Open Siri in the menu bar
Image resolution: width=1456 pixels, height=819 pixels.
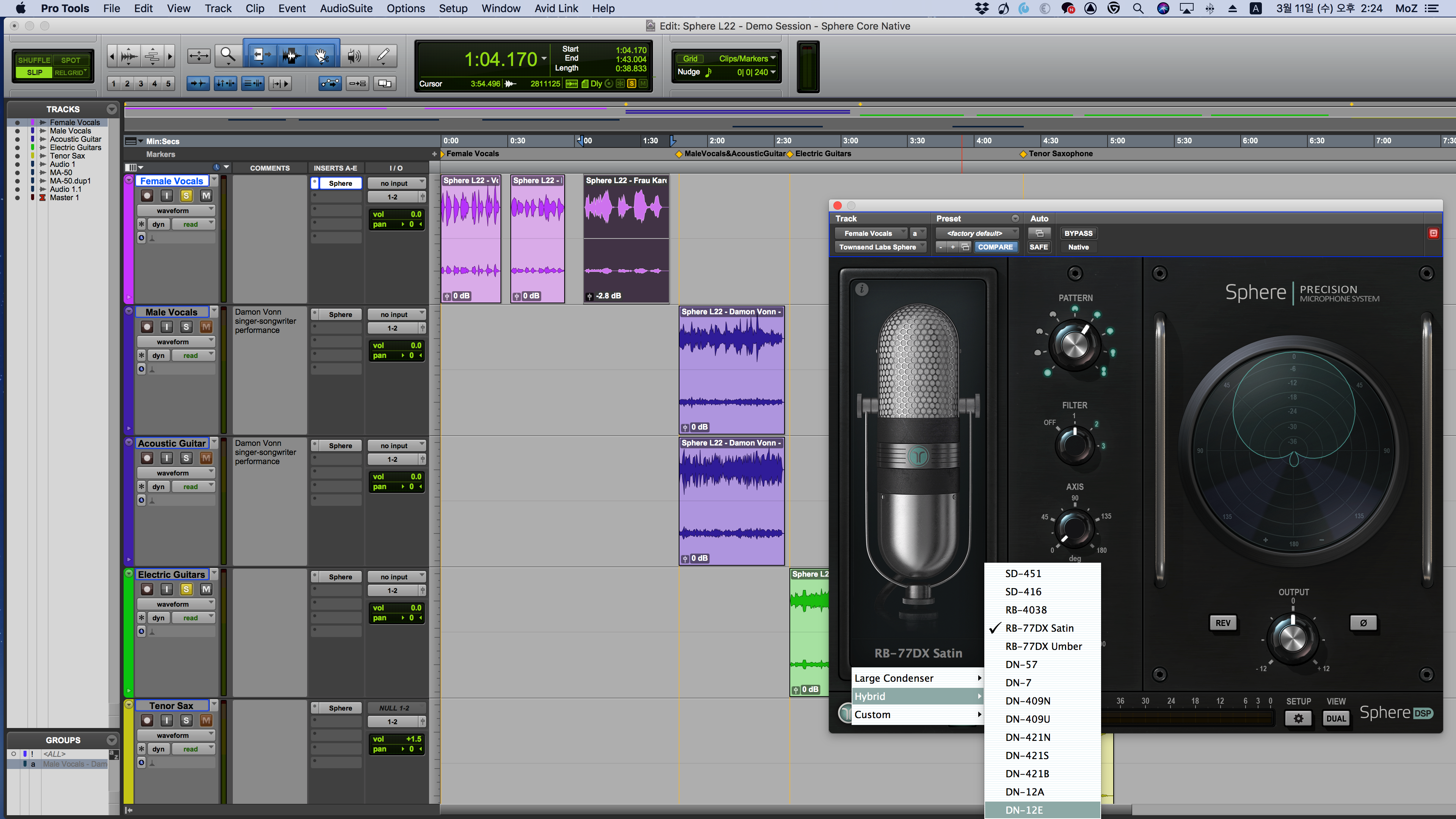(1163, 8)
